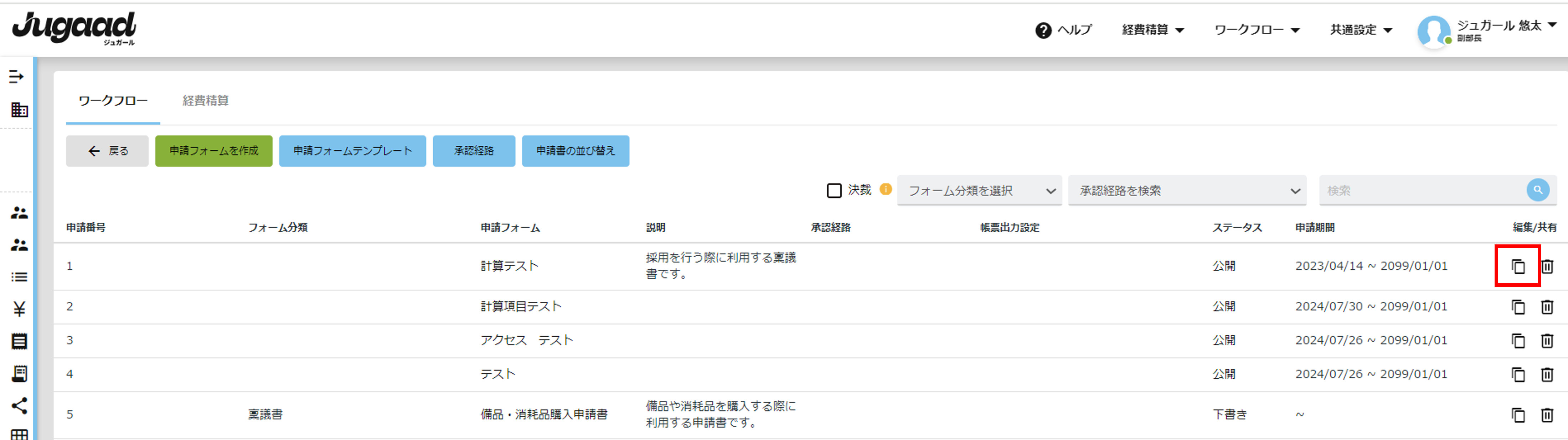
Task: Click the 帳票出力設定 column header
Action: [1009, 228]
